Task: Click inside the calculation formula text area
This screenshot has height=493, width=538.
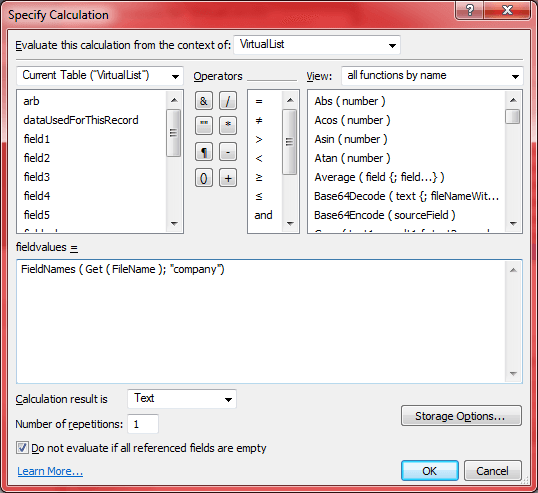Action: click(261, 321)
